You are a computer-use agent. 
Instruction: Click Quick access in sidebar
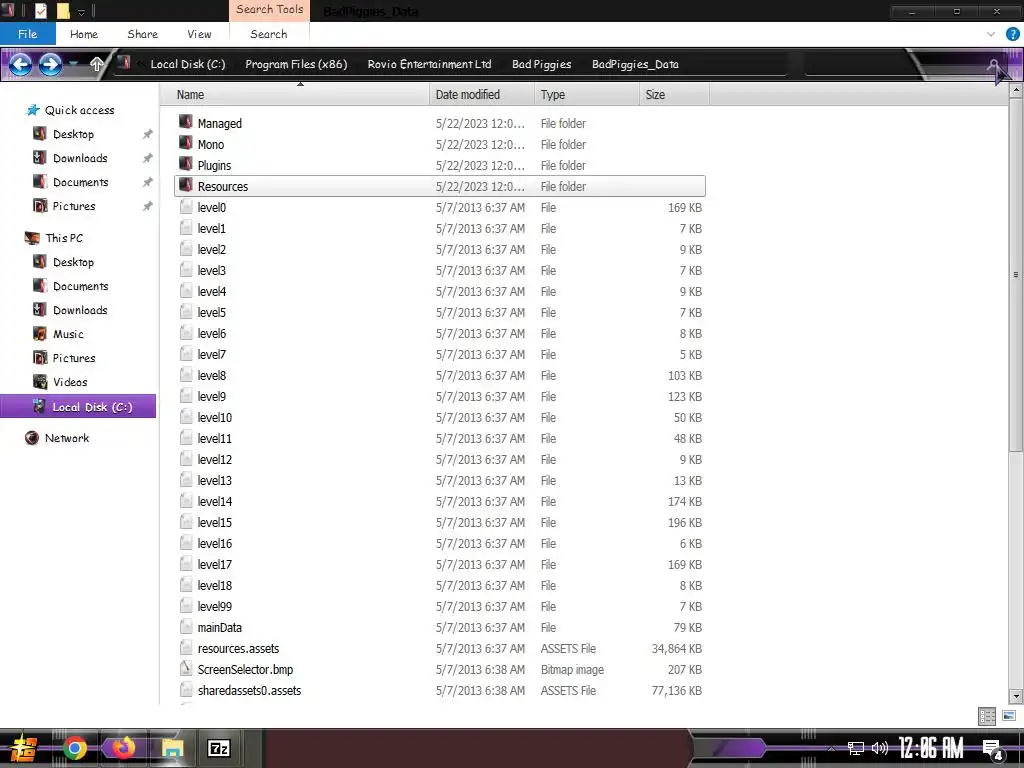point(79,110)
